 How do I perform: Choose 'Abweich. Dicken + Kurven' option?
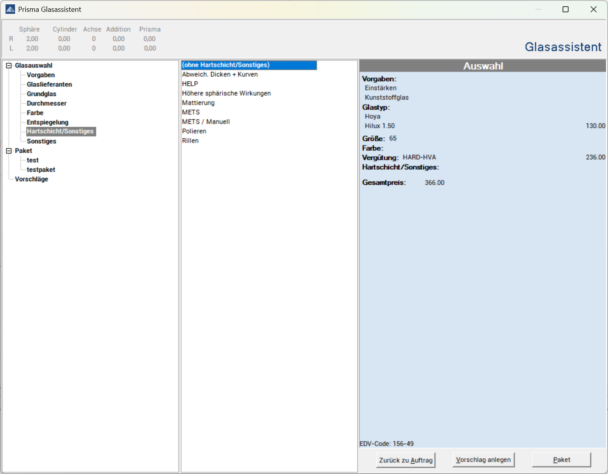pyautogui.click(x=219, y=75)
